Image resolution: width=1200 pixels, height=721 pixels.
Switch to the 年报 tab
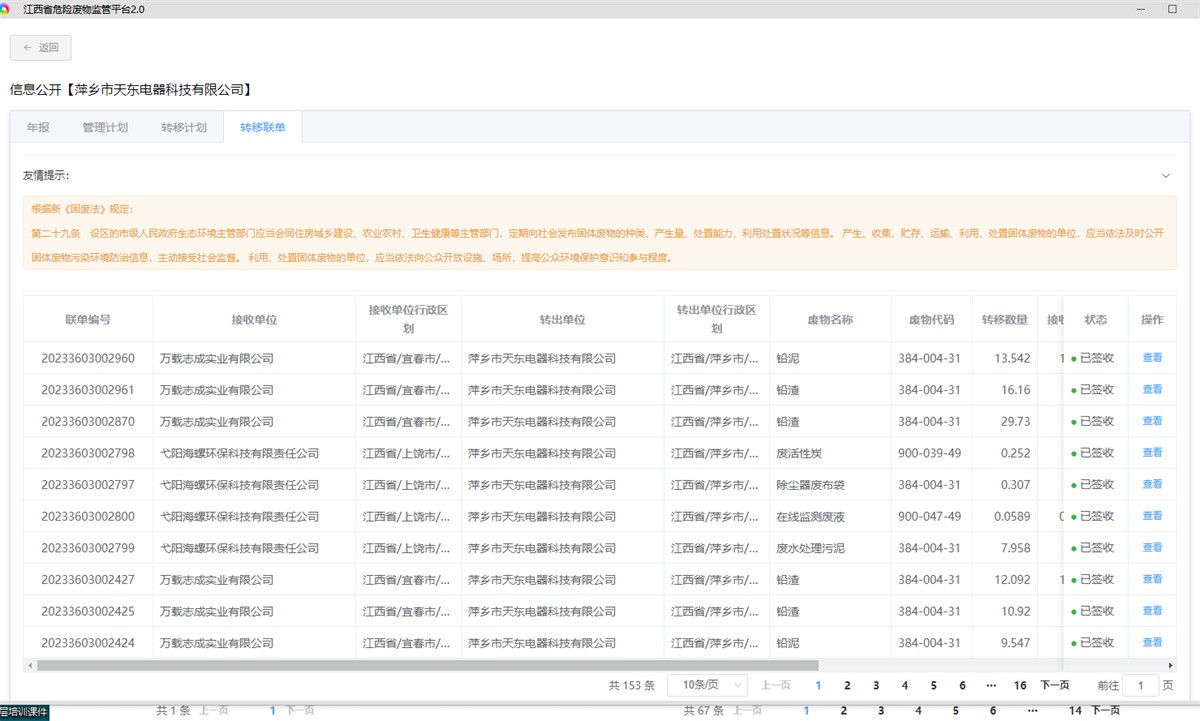pyautogui.click(x=38, y=128)
